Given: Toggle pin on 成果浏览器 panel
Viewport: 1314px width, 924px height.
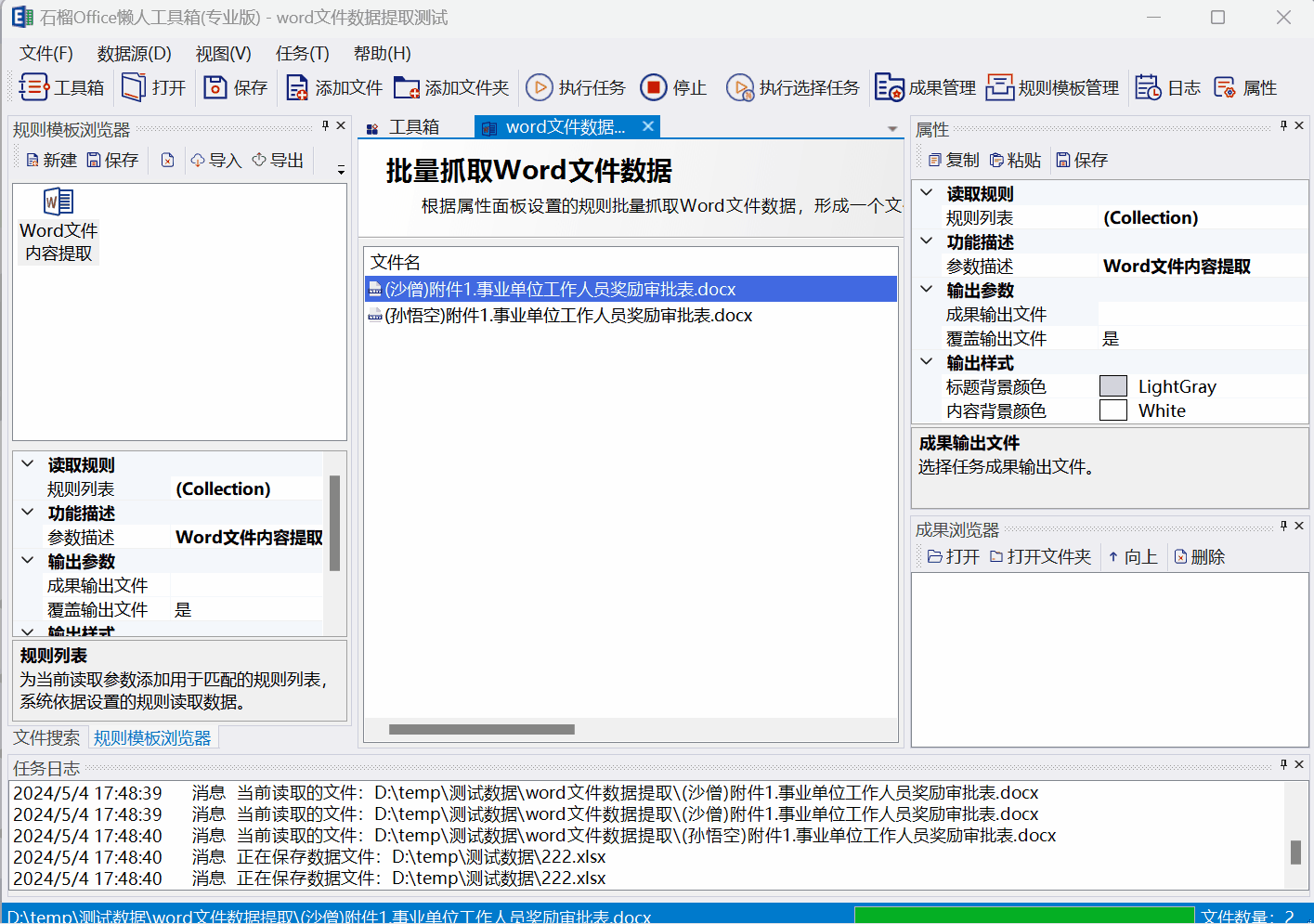Looking at the screenshot, I should coord(1283,526).
